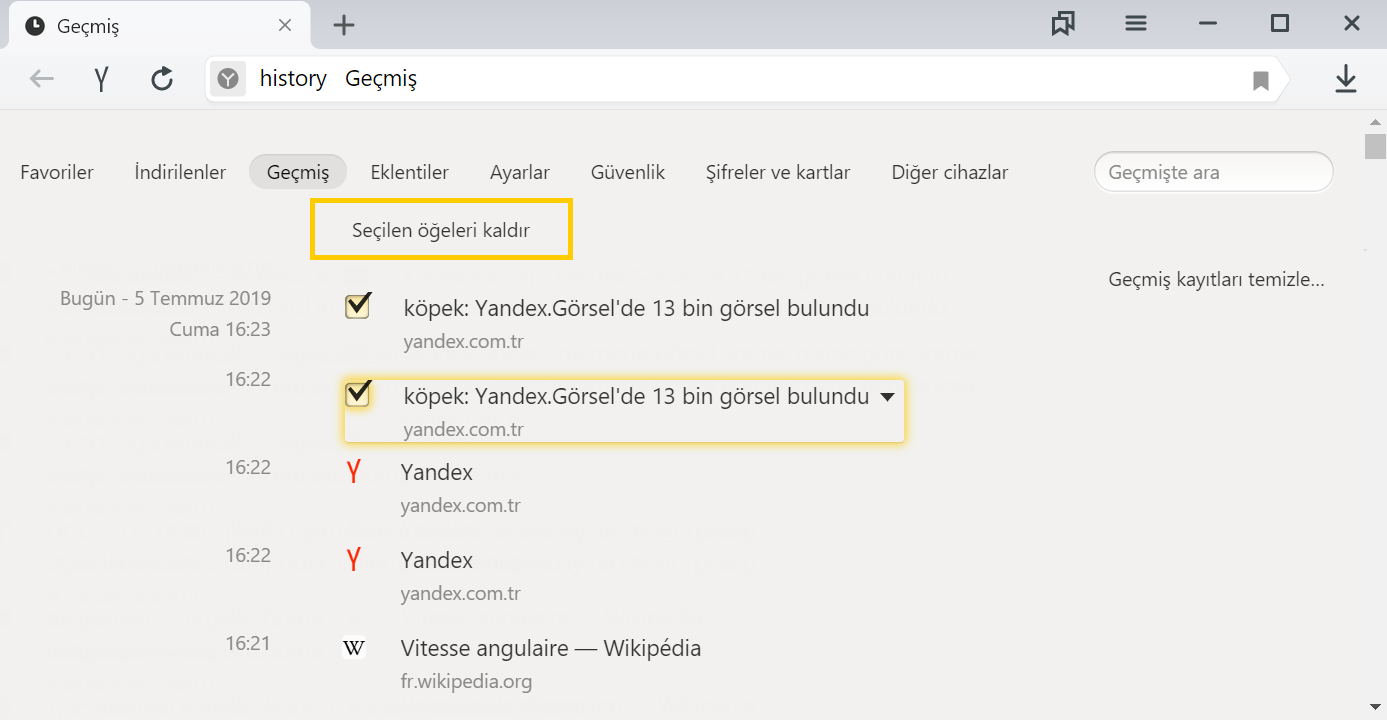Image resolution: width=1387 pixels, height=720 pixels.
Task: Open a new tab with the plus icon
Action: coord(344,25)
